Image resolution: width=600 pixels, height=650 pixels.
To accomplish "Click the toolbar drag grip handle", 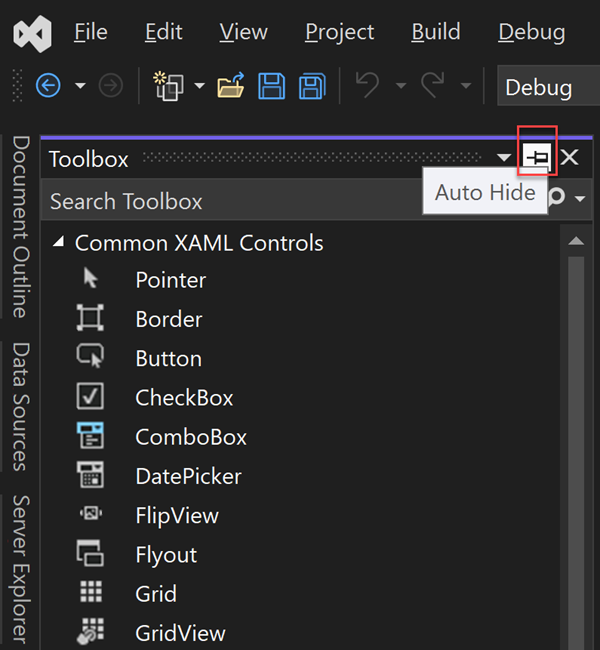I will 17,85.
